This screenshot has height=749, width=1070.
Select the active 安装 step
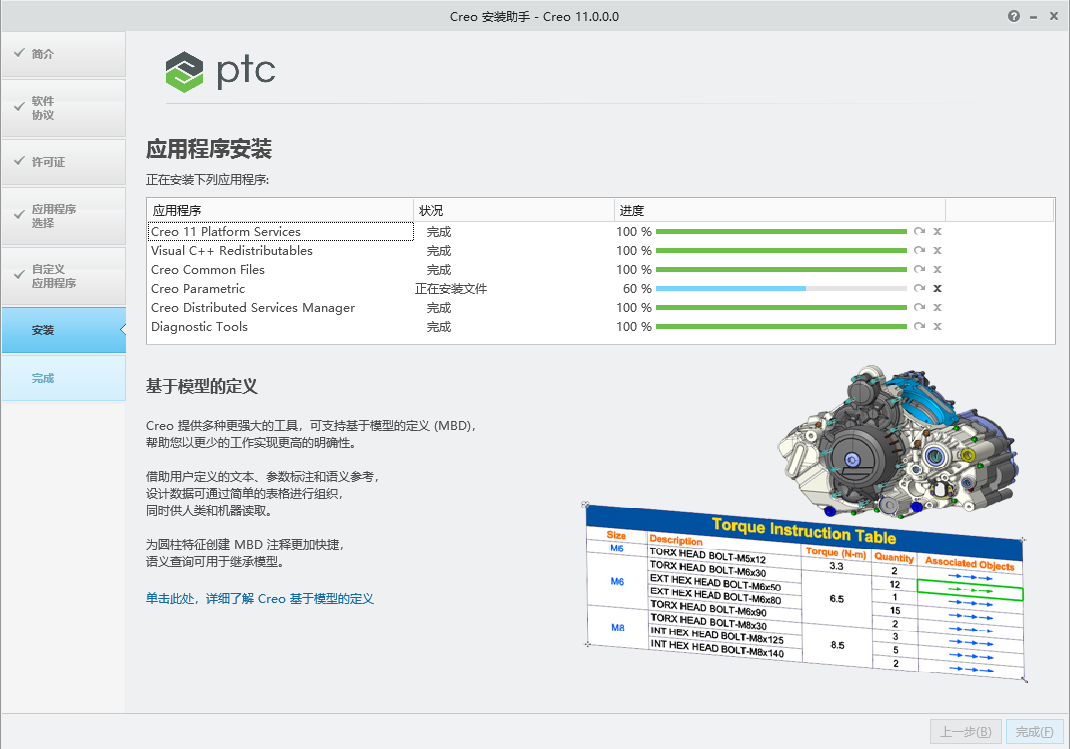63,330
